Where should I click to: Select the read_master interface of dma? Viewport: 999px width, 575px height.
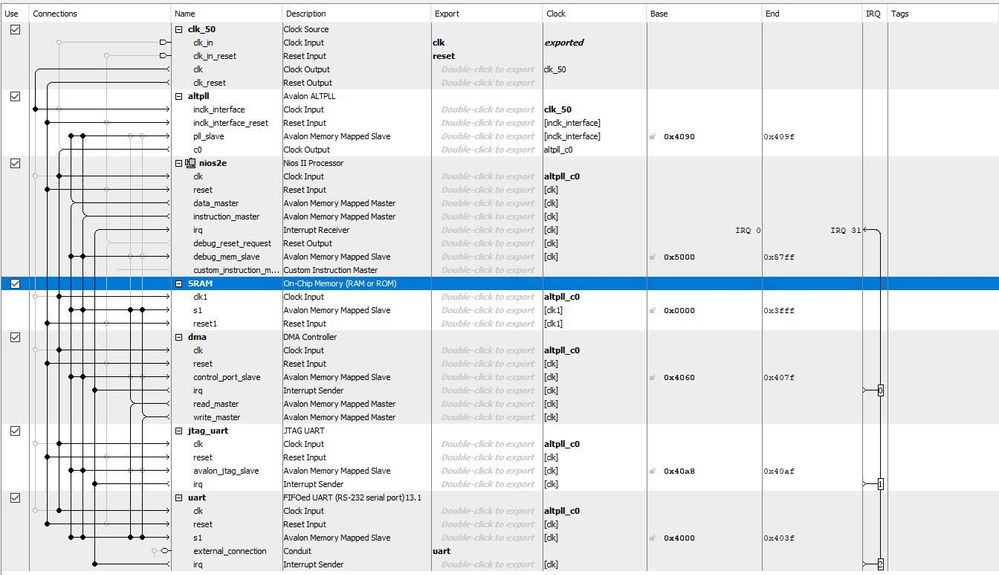tap(216, 404)
